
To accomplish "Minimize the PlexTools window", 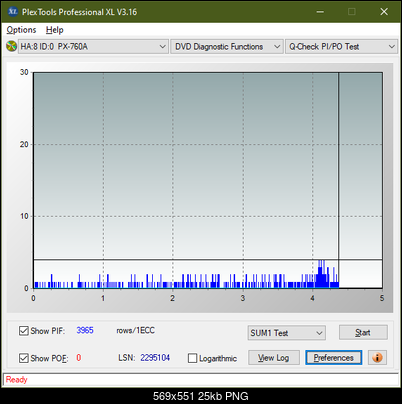I will coord(320,12).
